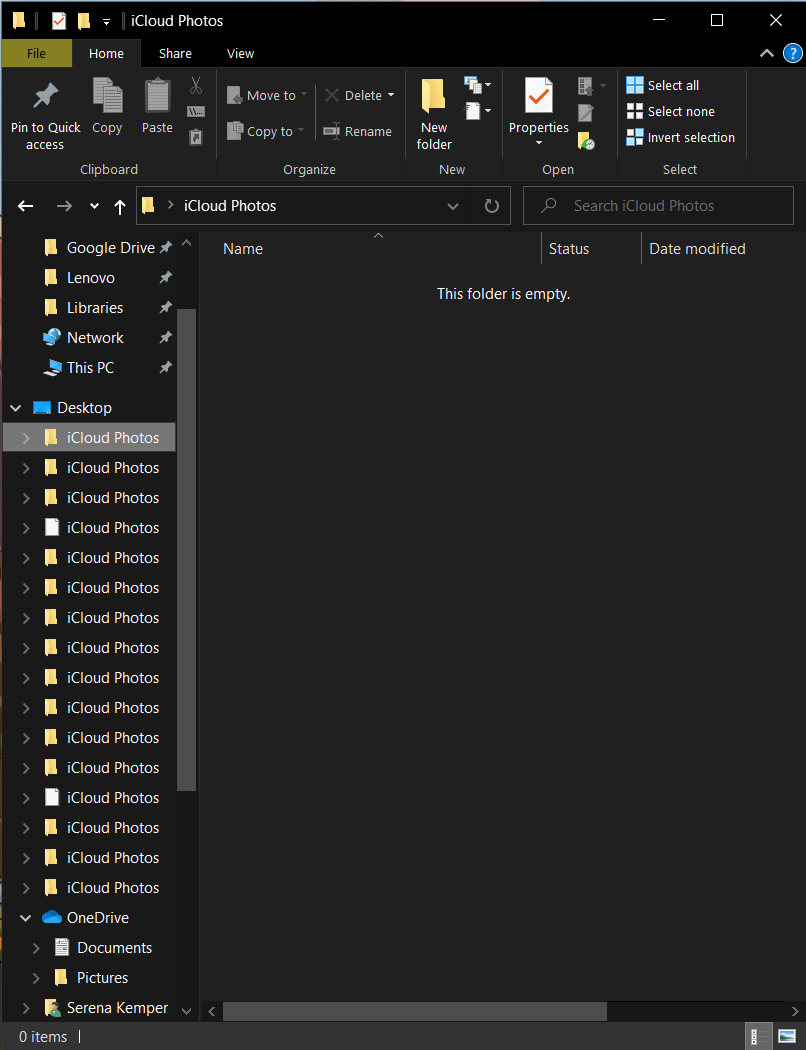Open This PC in Quick access
The width and height of the screenshot is (806, 1050).
pos(90,368)
